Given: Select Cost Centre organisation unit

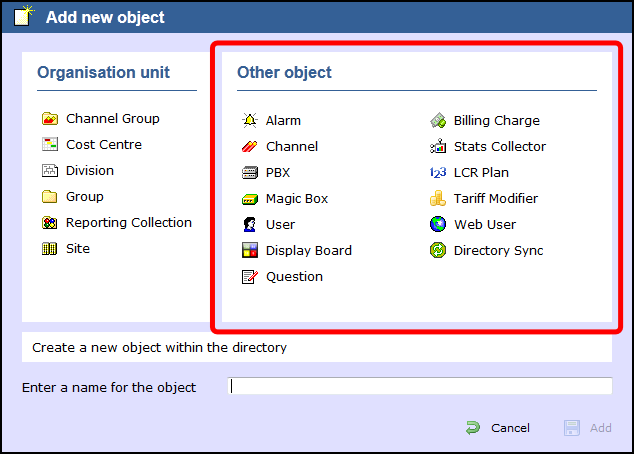Looking at the screenshot, I should [x=103, y=145].
